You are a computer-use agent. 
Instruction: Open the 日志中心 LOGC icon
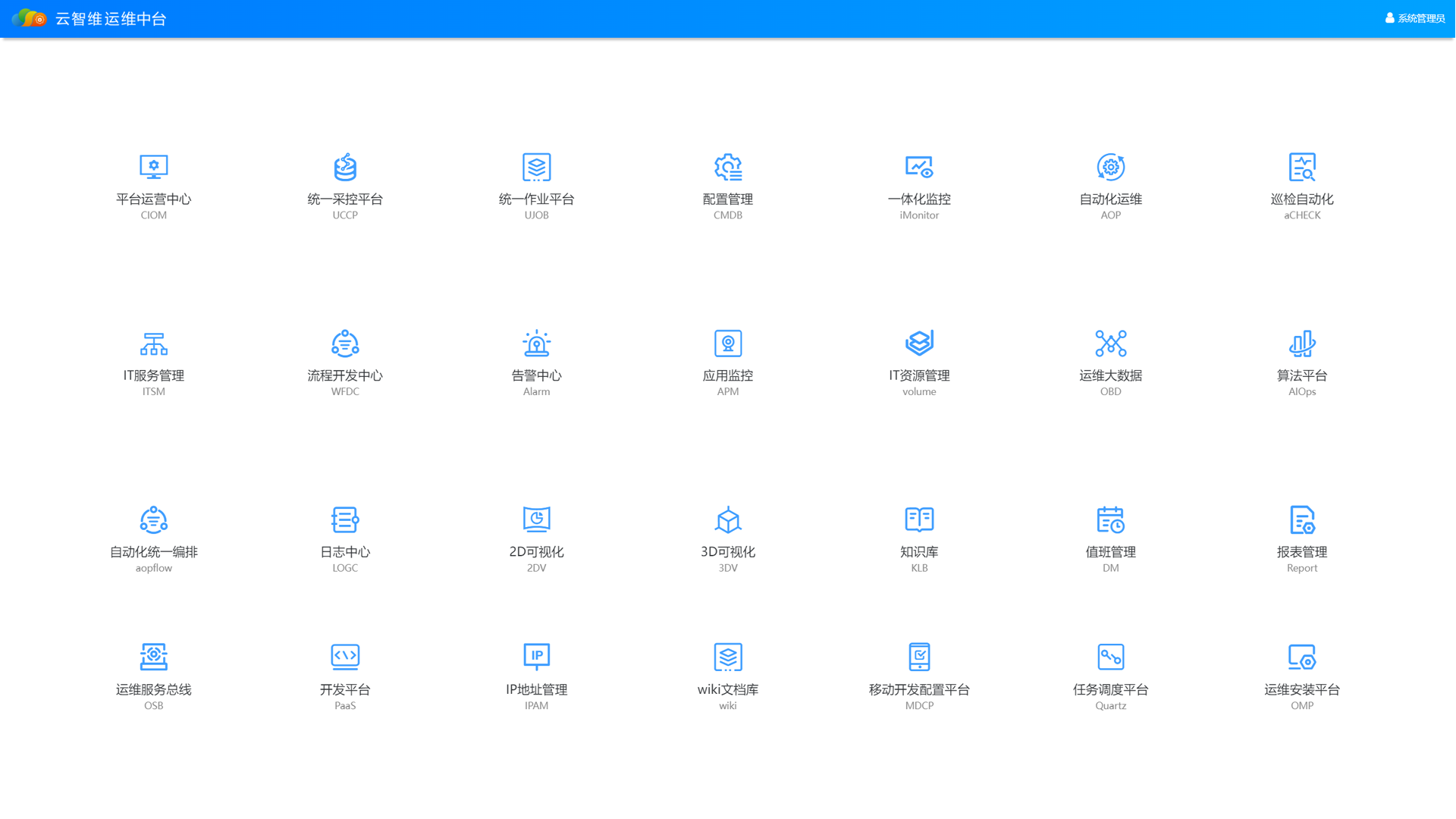pos(345,519)
